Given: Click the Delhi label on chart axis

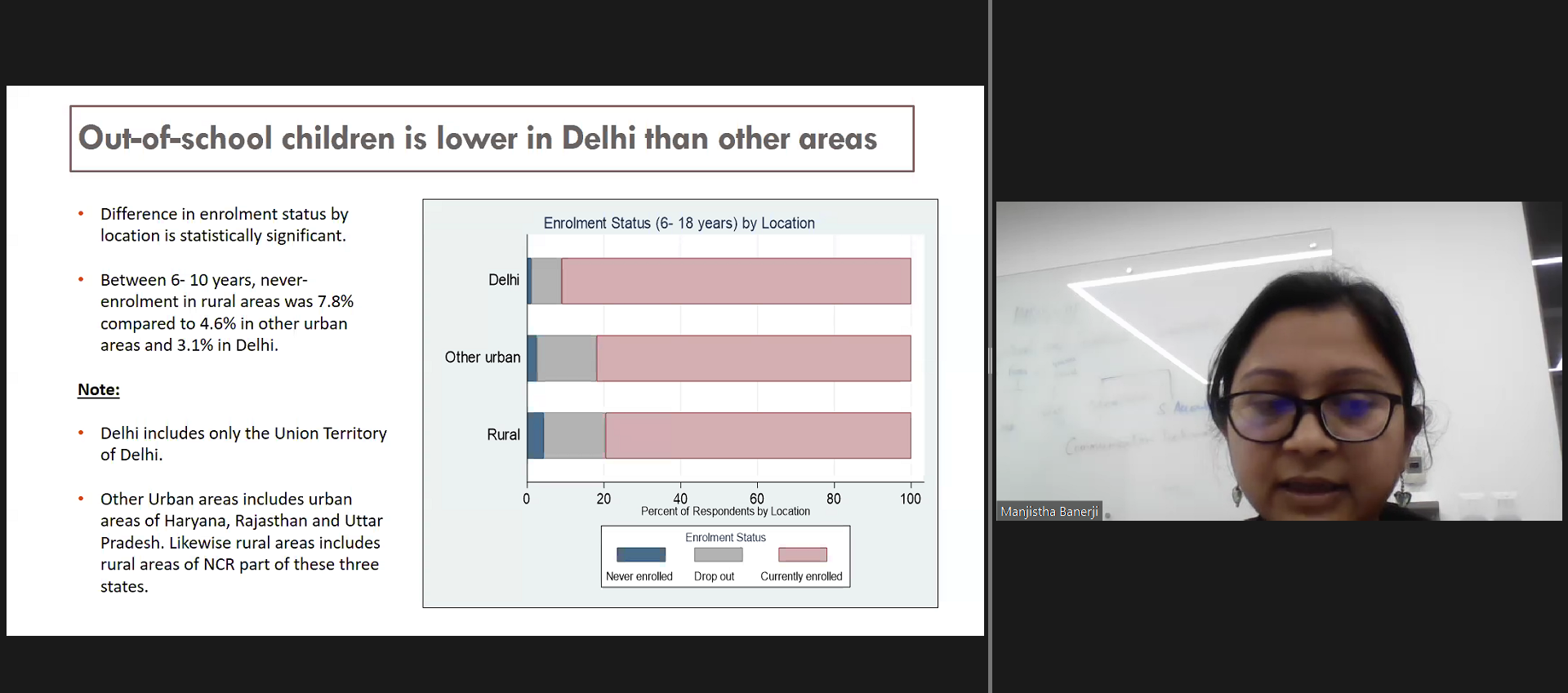Looking at the screenshot, I should [503, 280].
